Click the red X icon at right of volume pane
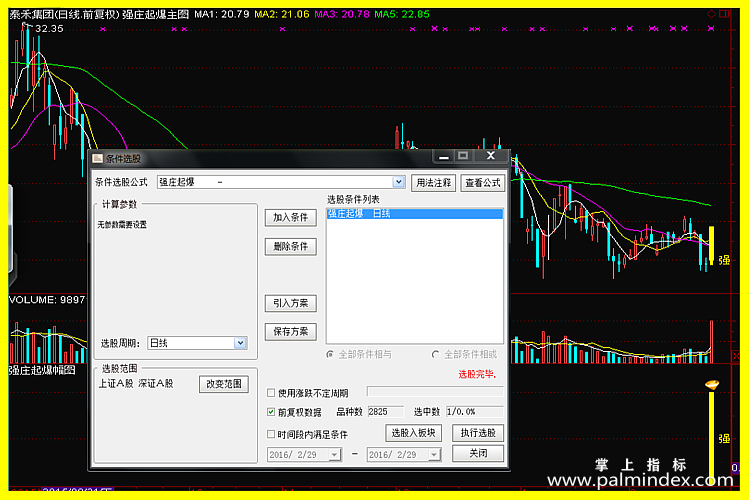This screenshot has width=749, height=500. [x=736, y=356]
